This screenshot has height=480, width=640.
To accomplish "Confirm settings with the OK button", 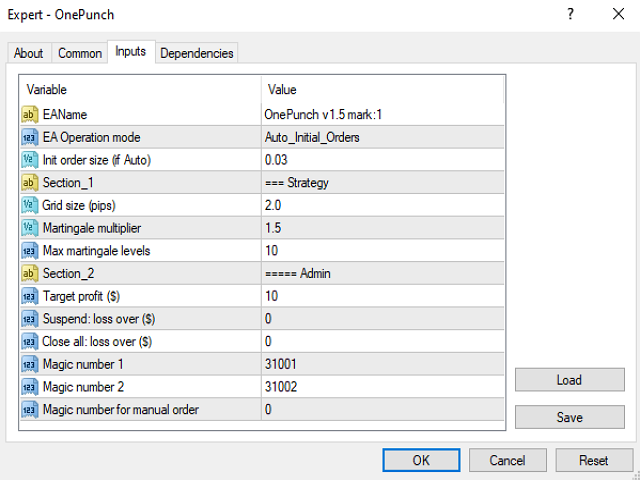I will tap(421, 460).
